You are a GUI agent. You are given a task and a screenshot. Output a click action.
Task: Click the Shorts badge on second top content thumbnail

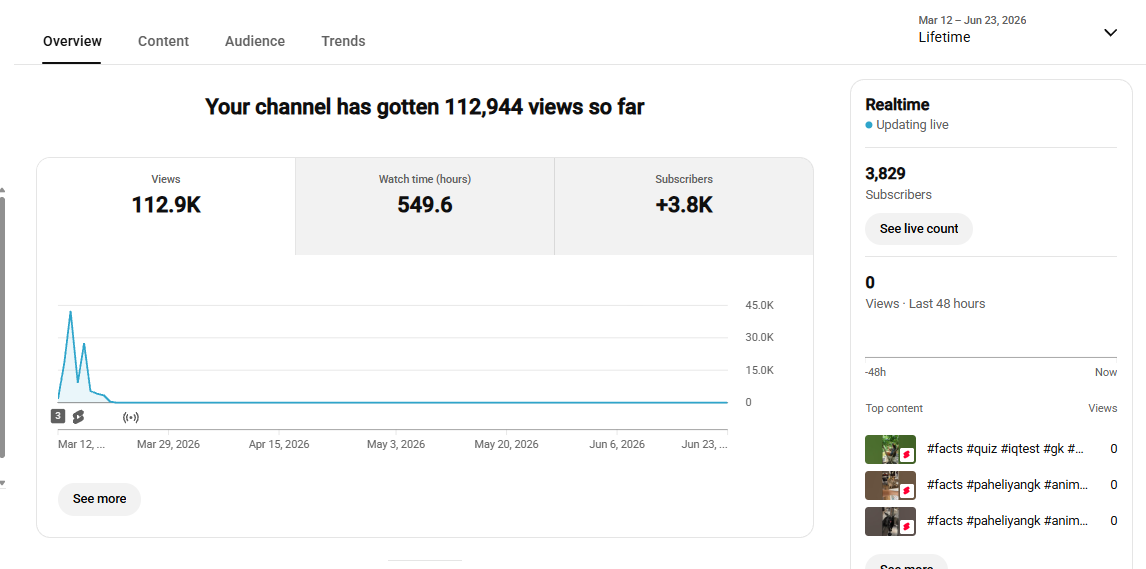[x=907, y=490]
